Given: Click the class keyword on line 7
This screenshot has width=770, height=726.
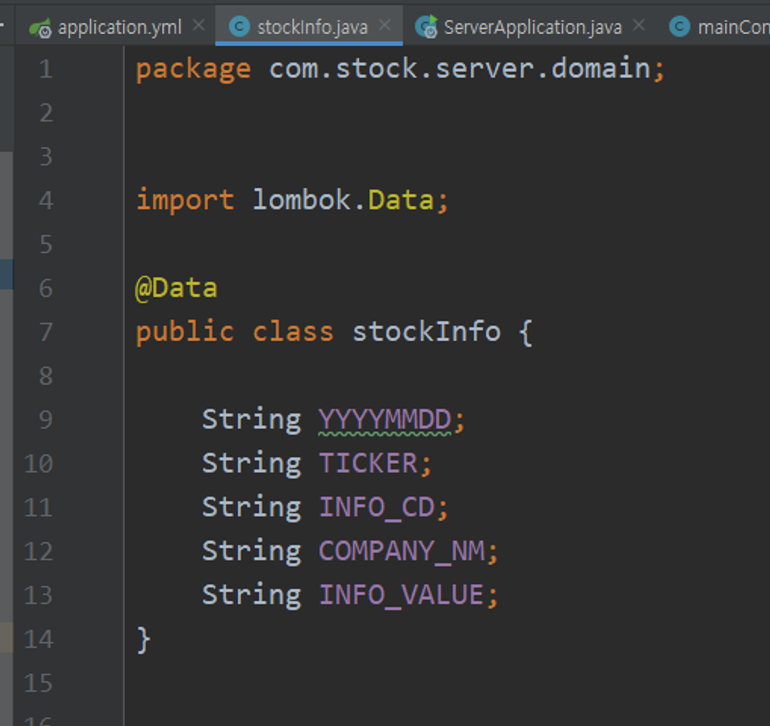Looking at the screenshot, I should [293, 332].
